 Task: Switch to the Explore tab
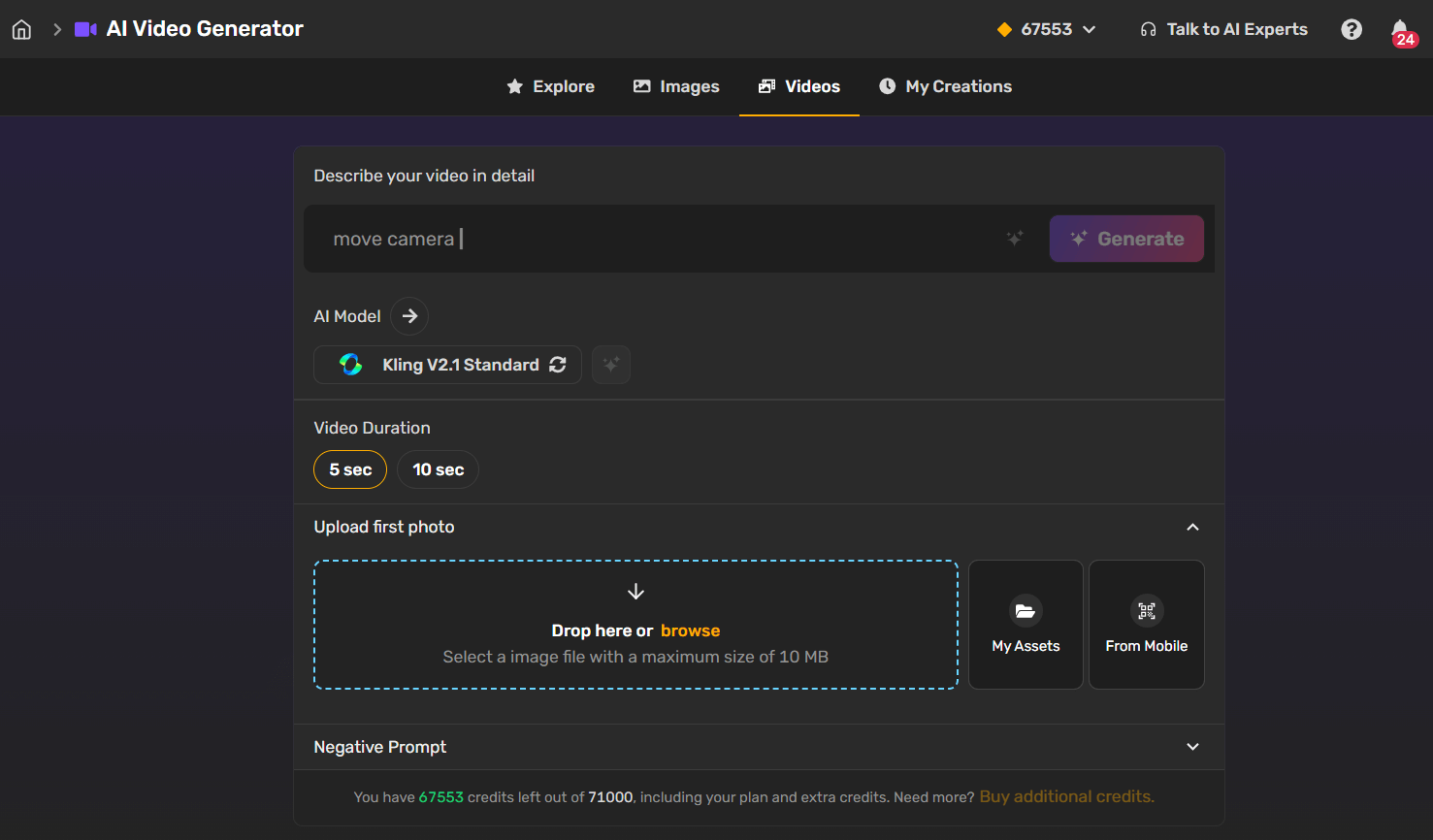click(x=550, y=86)
